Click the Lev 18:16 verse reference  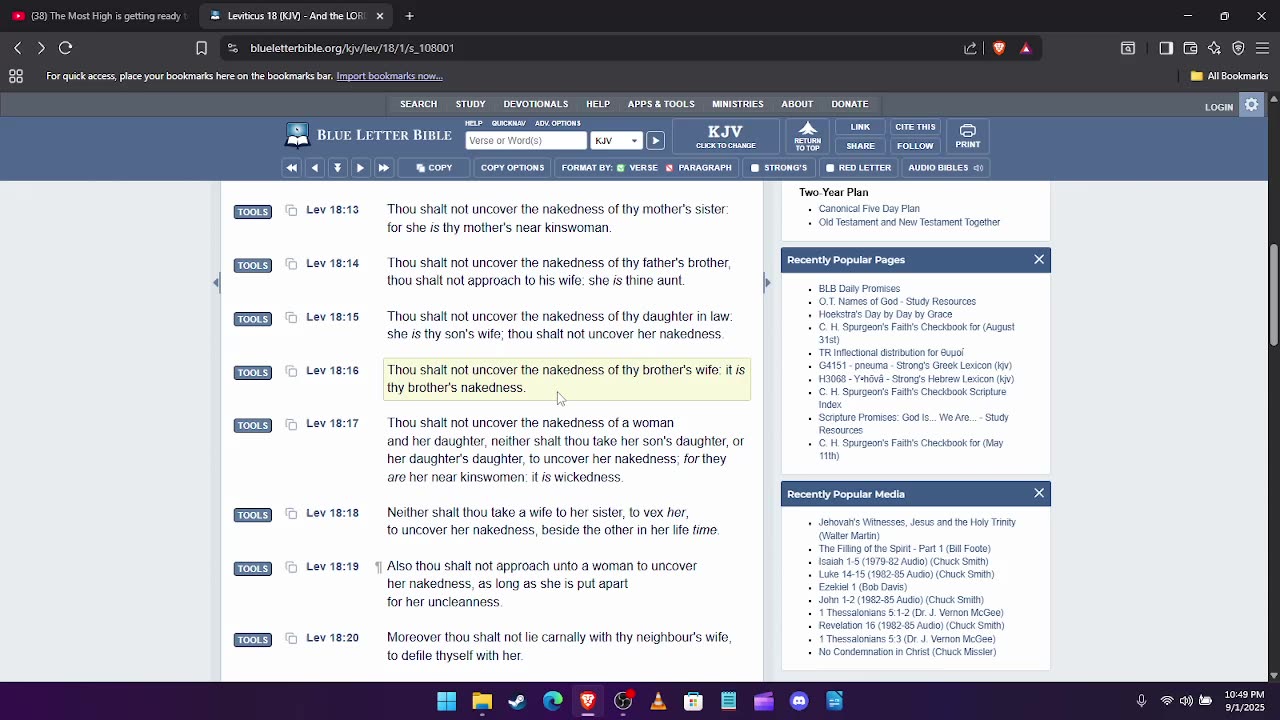coord(332,371)
